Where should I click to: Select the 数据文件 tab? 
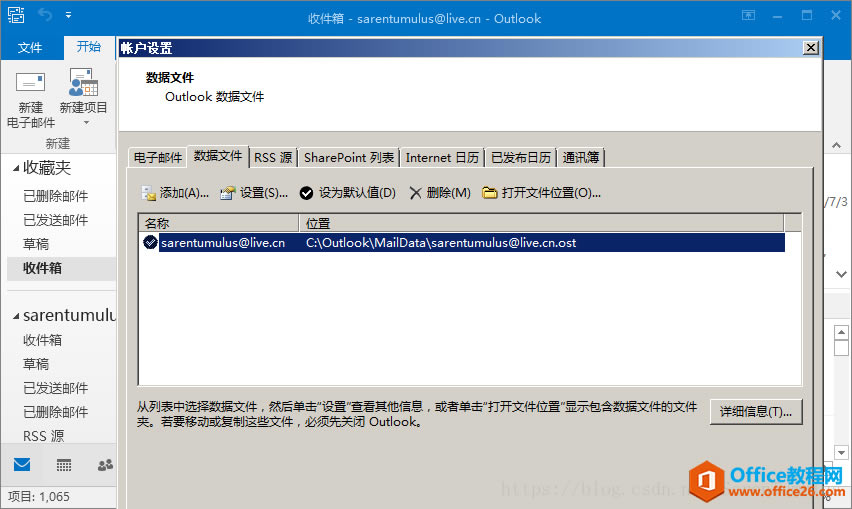[x=218, y=156]
